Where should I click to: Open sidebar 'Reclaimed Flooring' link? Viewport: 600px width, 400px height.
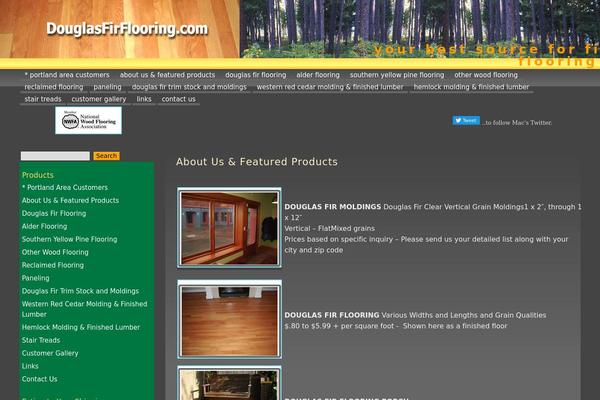coord(53,265)
